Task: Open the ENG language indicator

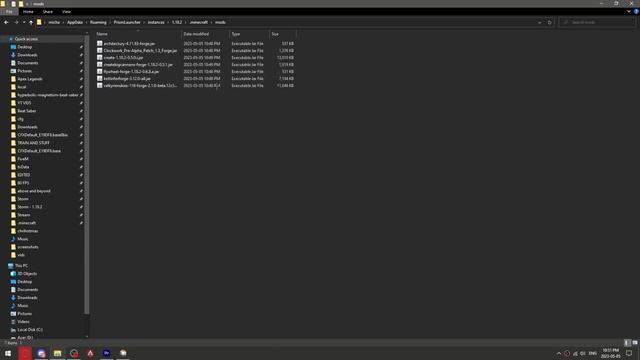Action: click(x=593, y=353)
